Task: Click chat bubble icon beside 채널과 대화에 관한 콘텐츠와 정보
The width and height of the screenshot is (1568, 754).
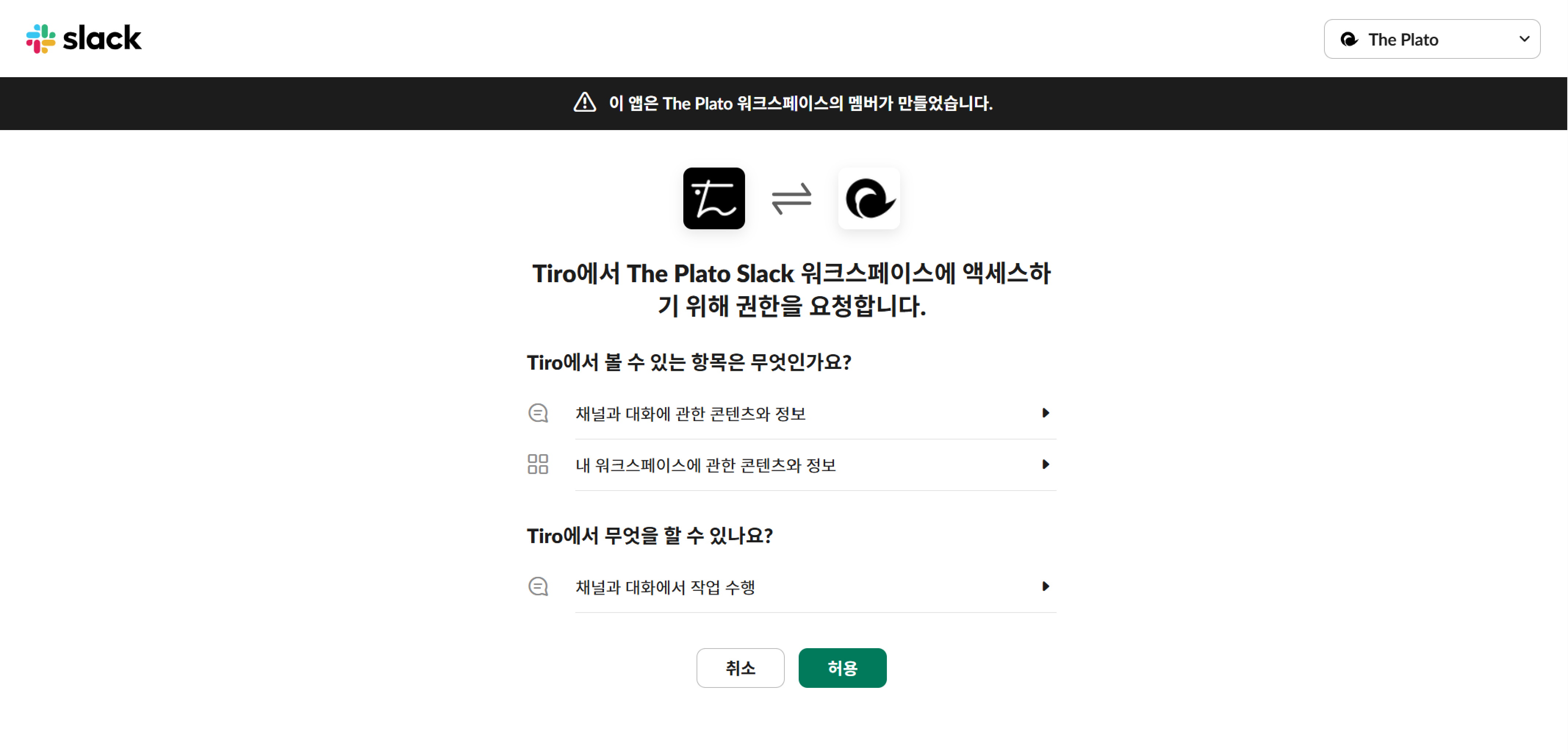Action: pos(538,413)
